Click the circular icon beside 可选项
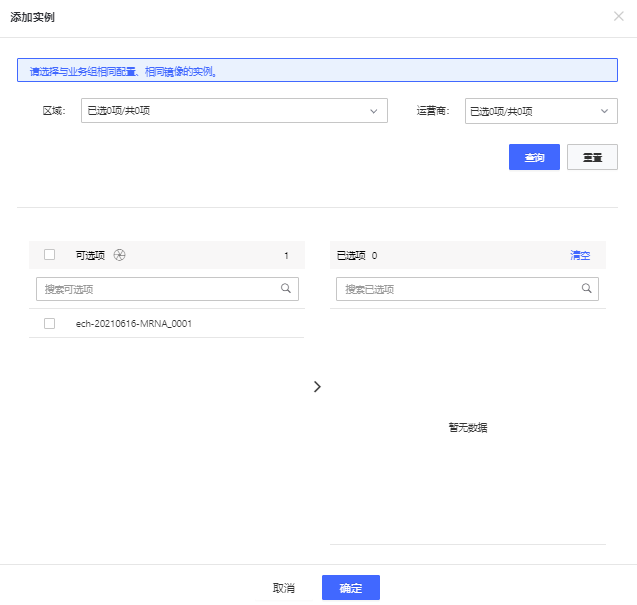Viewport: 637px width, 605px height. point(119,255)
